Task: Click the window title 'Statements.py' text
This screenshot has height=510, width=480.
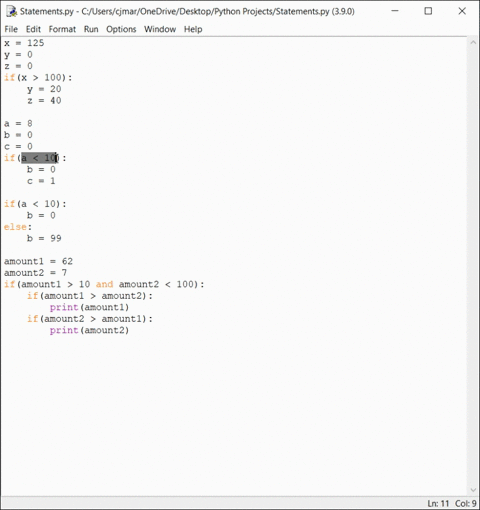Action: 47,11
